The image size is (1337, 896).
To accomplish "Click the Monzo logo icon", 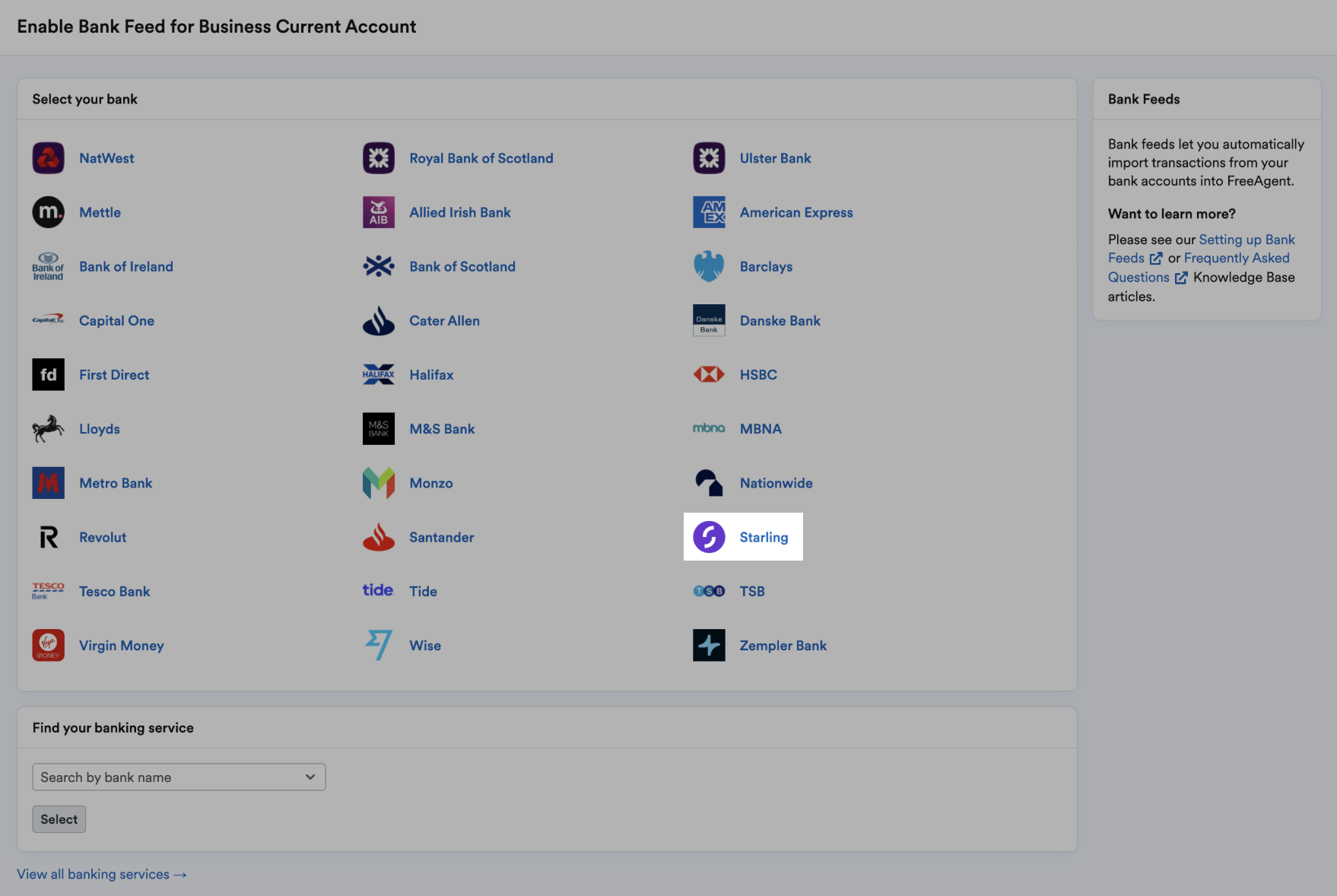I will click(x=379, y=483).
